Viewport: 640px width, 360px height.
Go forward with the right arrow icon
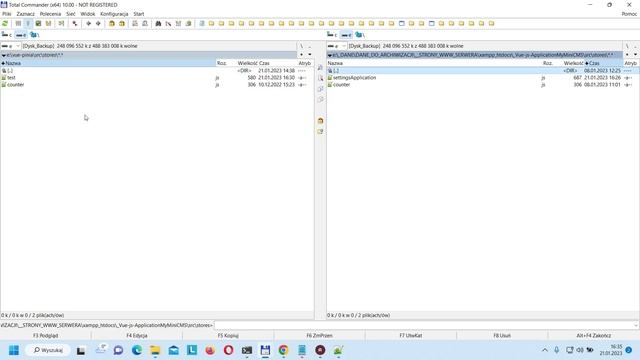98,24
